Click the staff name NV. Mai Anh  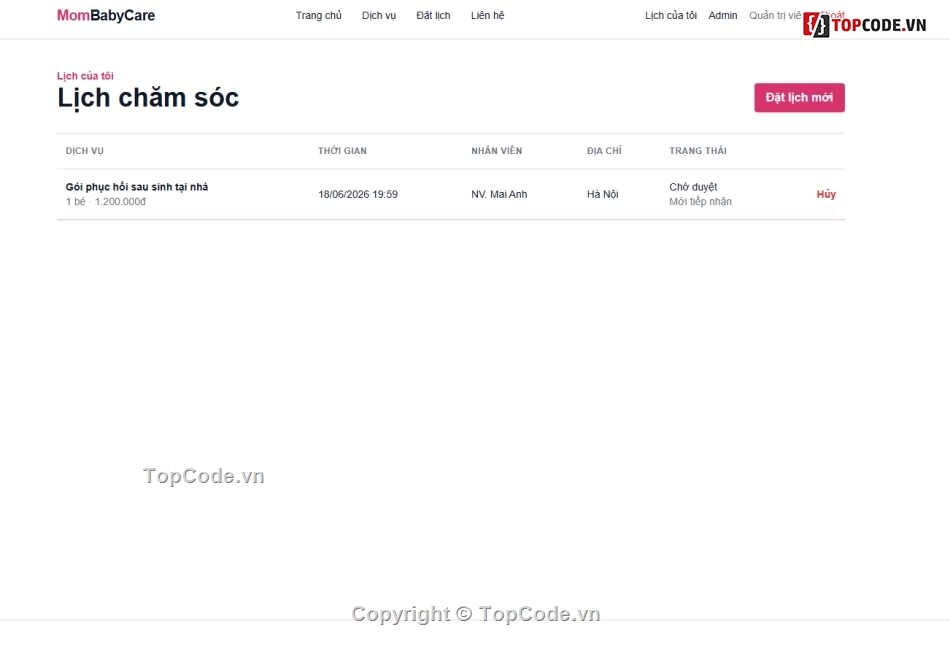click(499, 194)
